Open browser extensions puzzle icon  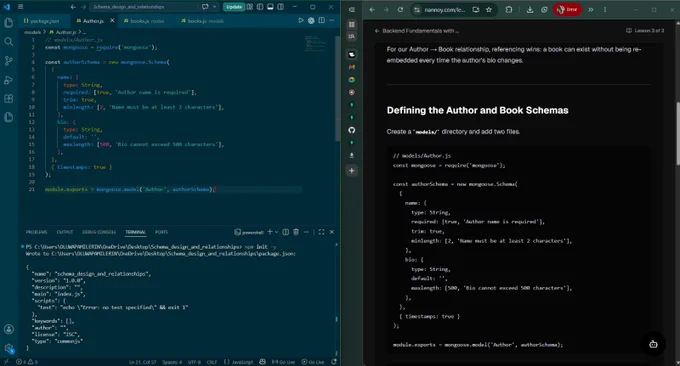[x=509, y=10]
